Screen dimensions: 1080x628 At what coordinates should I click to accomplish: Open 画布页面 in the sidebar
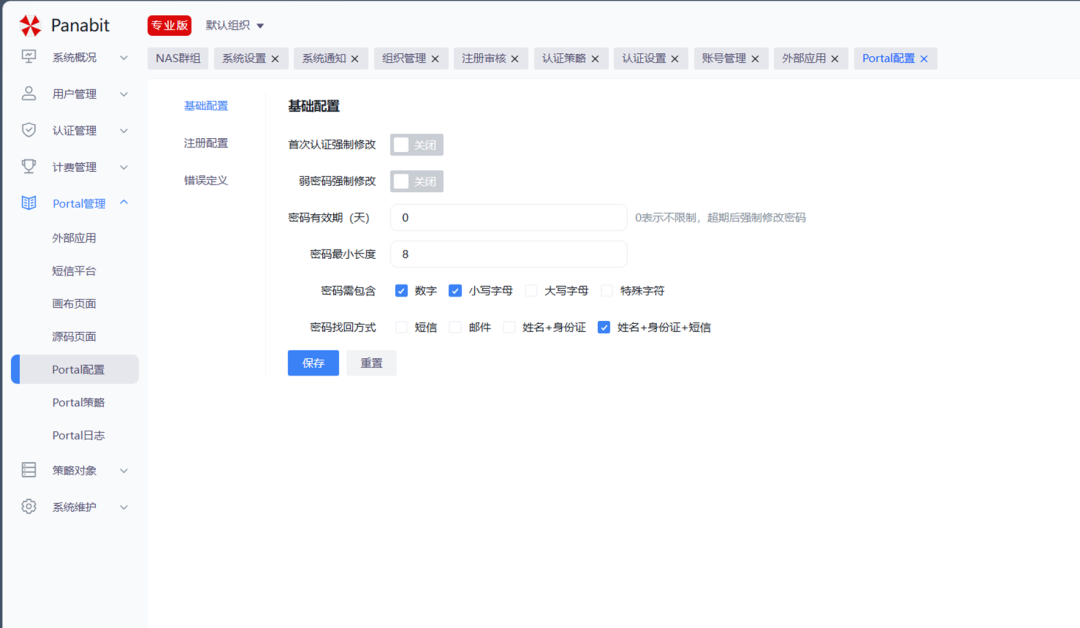(74, 304)
